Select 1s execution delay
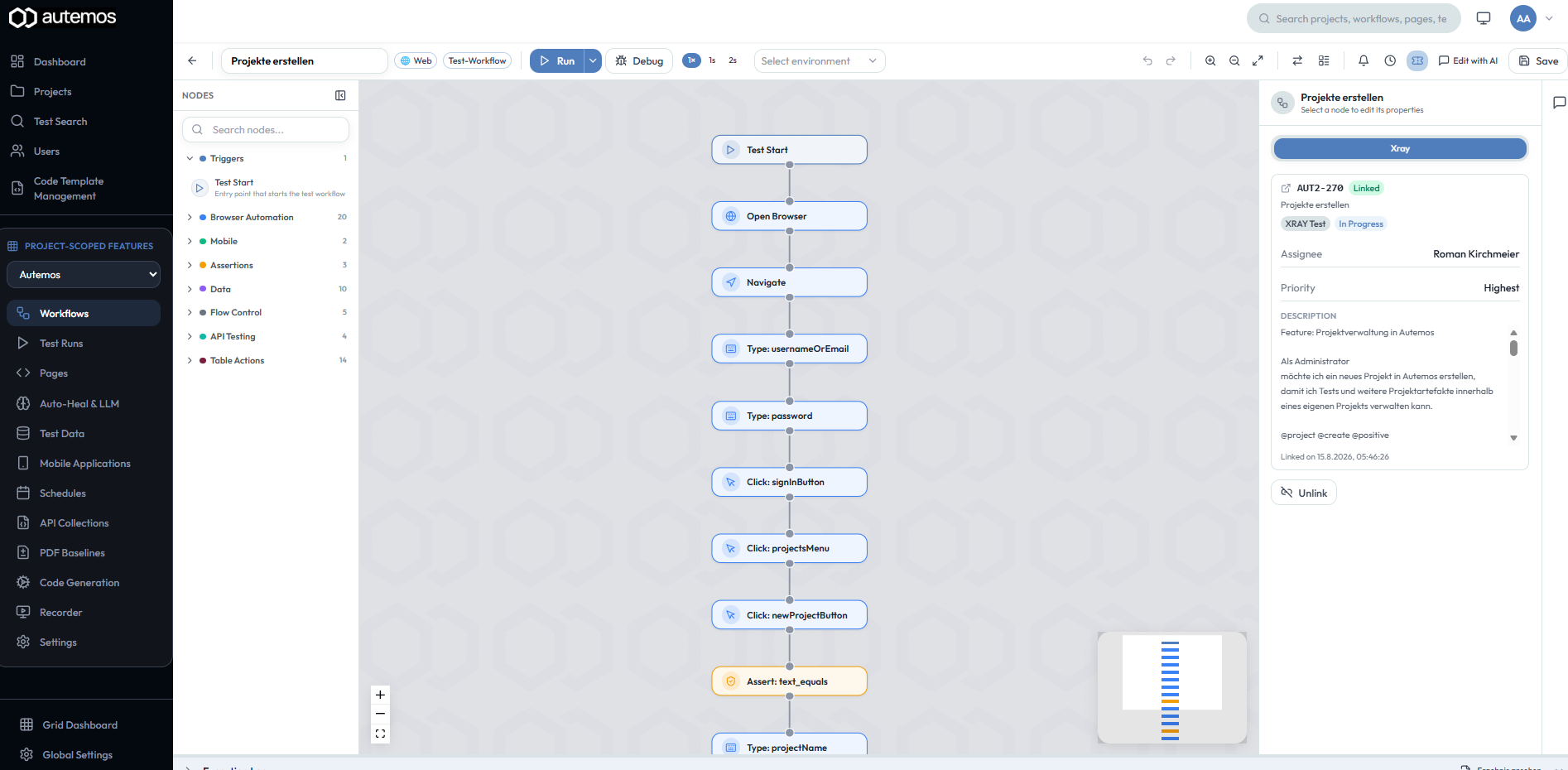The height and width of the screenshot is (770, 1568). point(712,60)
